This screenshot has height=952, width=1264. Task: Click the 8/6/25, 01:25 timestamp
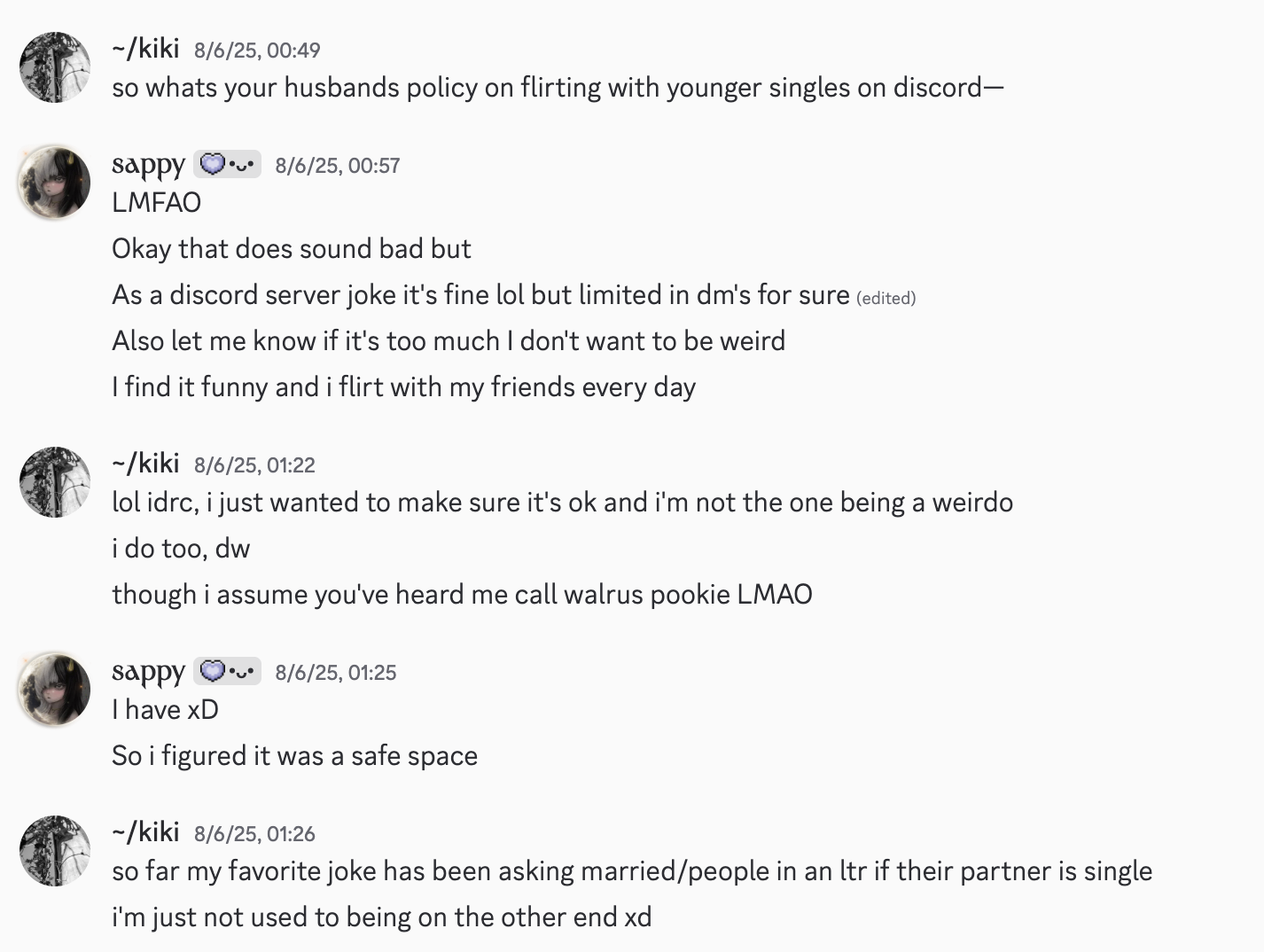[x=336, y=673]
